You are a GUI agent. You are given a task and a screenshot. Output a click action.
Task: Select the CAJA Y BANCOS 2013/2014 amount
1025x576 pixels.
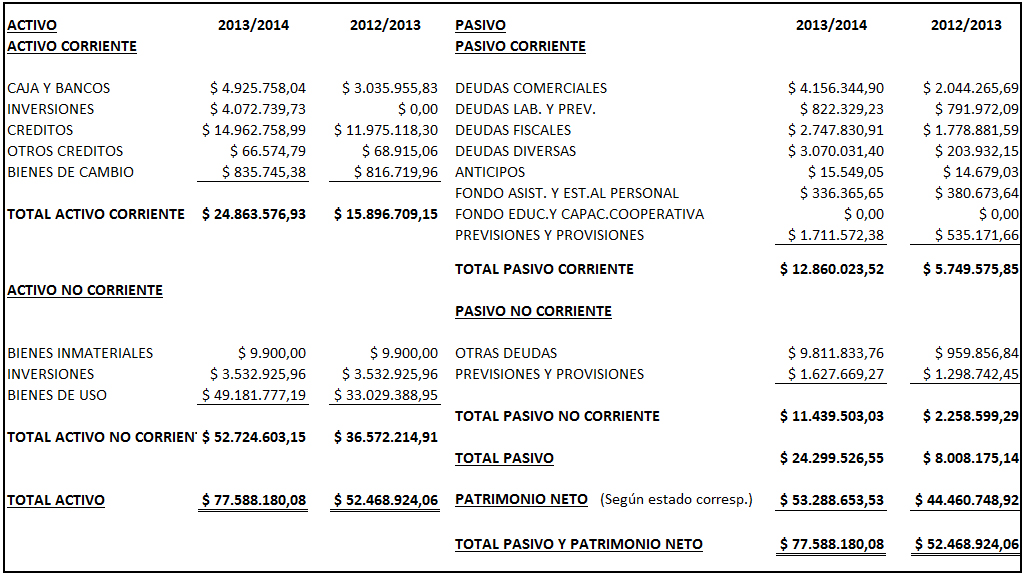pyautogui.click(x=258, y=88)
